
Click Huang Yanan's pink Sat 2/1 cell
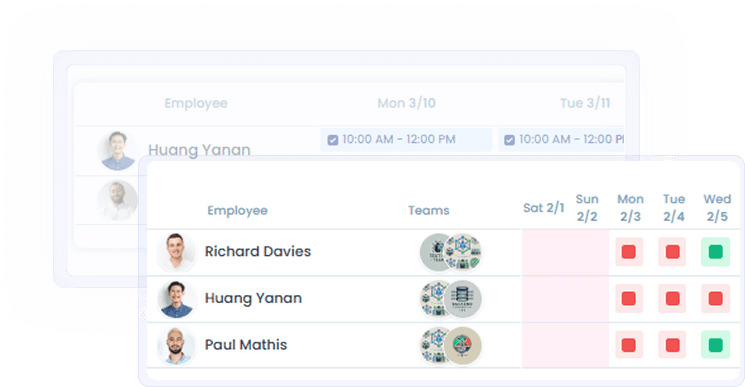[544, 298]
